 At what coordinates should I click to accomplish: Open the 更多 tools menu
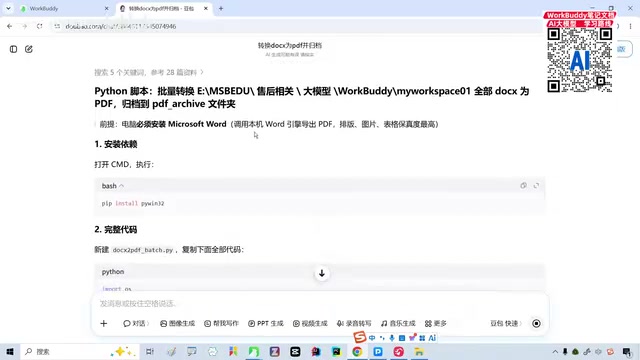[x=436, y=324]
